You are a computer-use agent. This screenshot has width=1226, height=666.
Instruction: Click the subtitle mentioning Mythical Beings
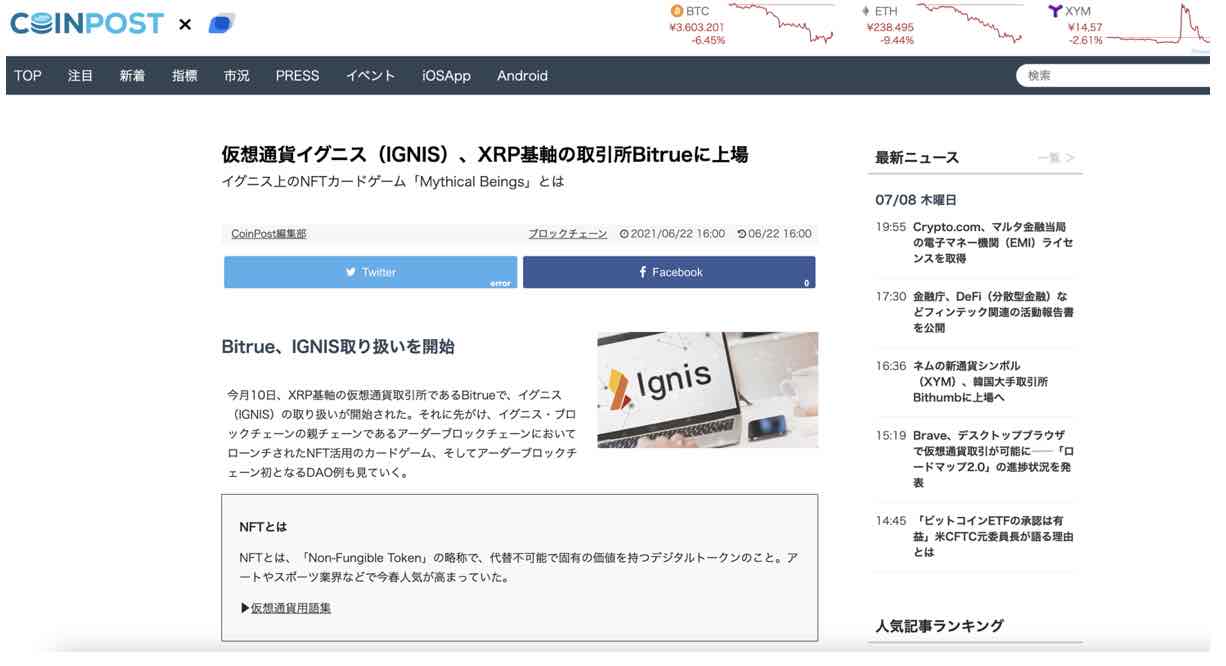point(393,182)
